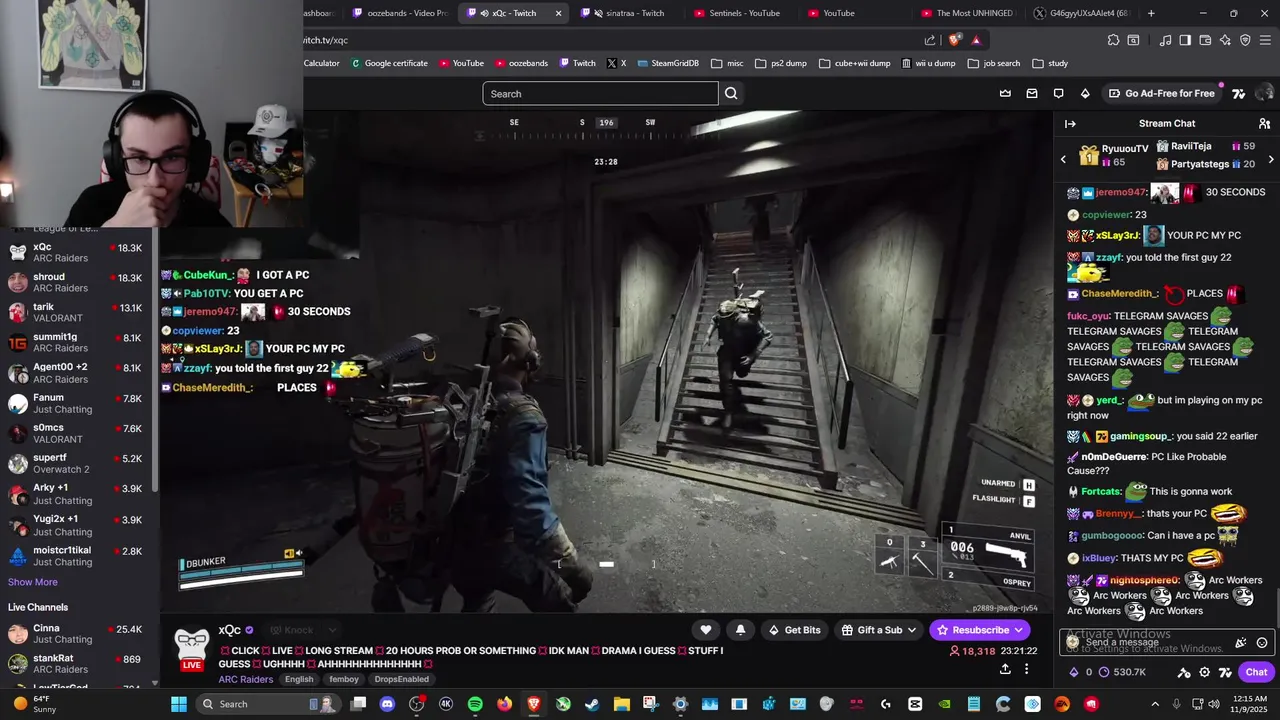Toggle the browser sidebar panel icon
The height and width of the screenshot is (720, 1280).
[1185, 40]
